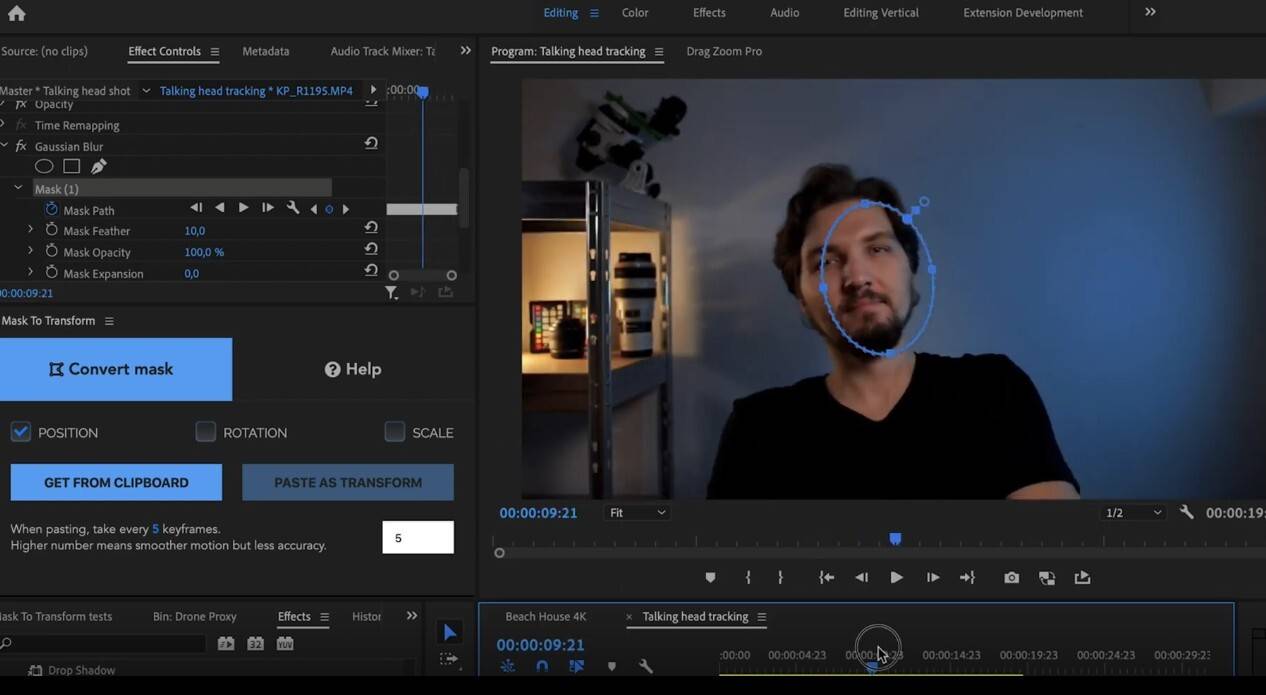Click GET FROM CLIPBOARD button
Image resolution: width=1266 pixels, height=695 pixels.
tap(116, 482)
